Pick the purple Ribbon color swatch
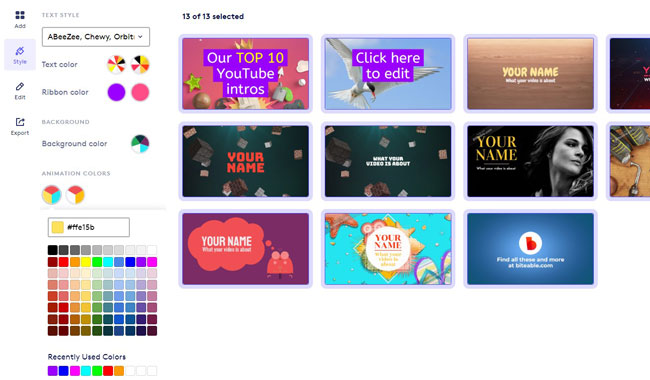650x380 pixels. coord(116,92)
